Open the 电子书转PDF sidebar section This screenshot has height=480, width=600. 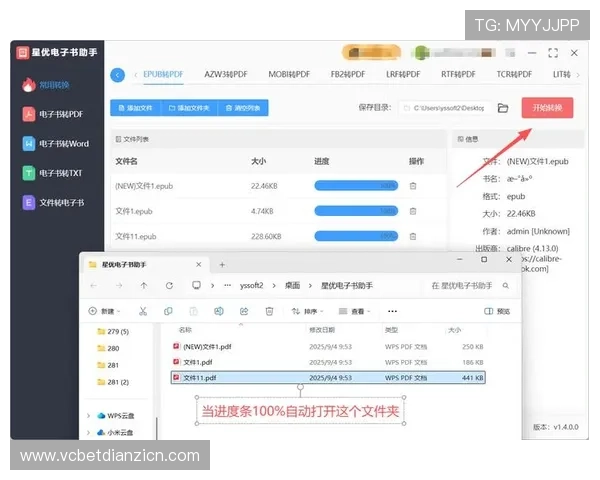tap(55, 114)
